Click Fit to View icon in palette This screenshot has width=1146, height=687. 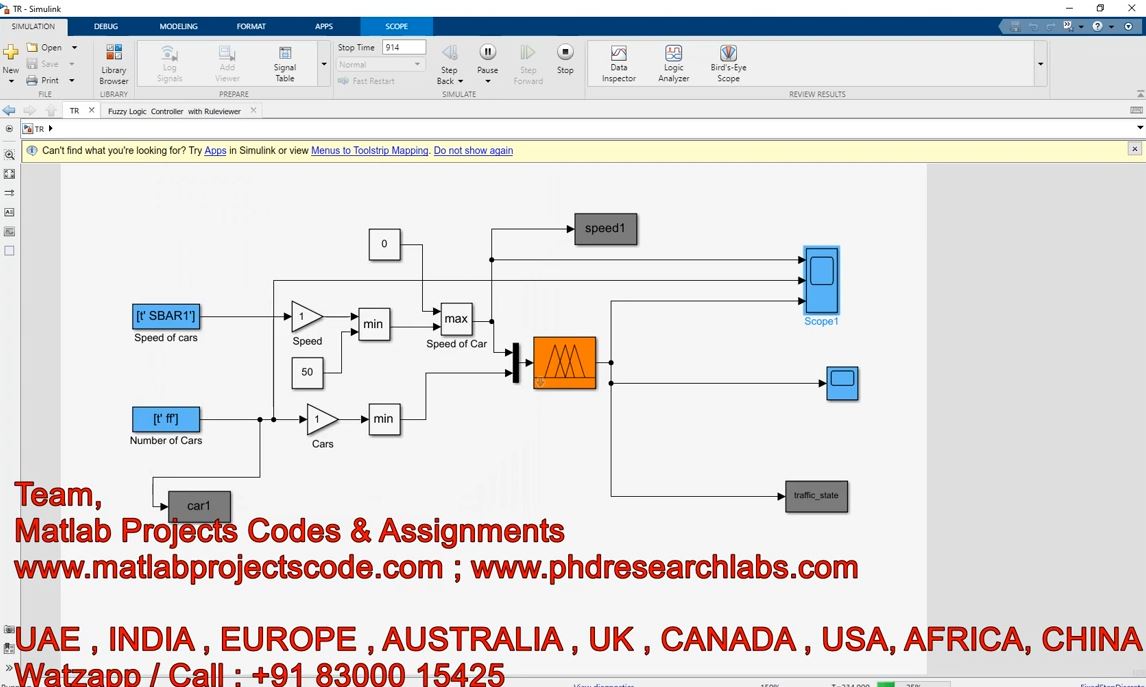click(x=10, y=174)
